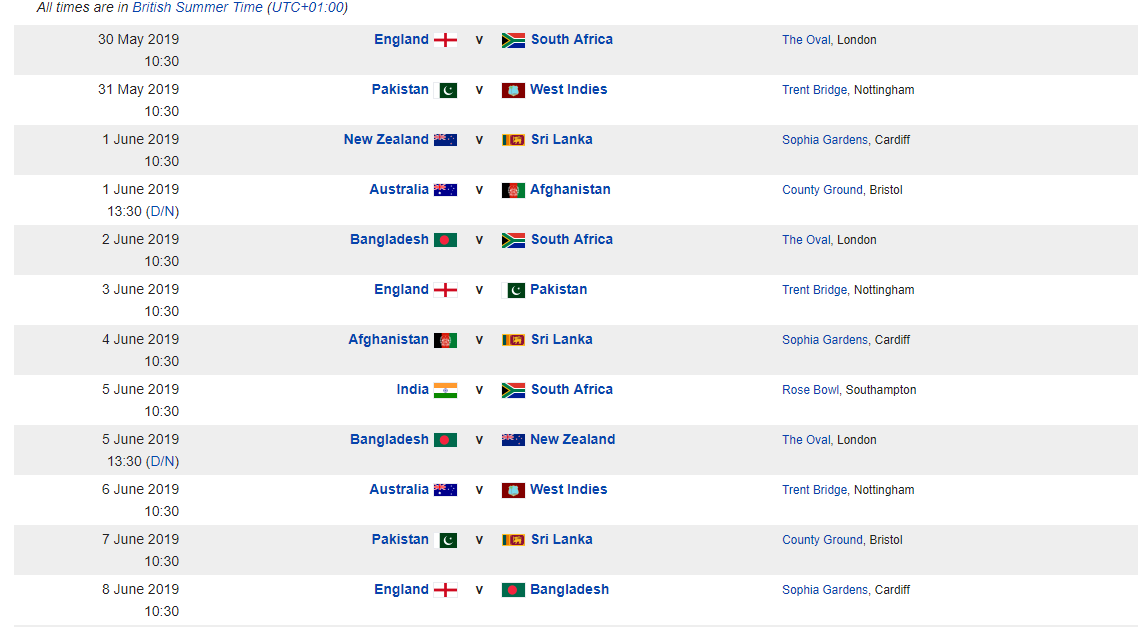
Task: Open Rose Bowl venue link
Action: click(x=811, y=390)
